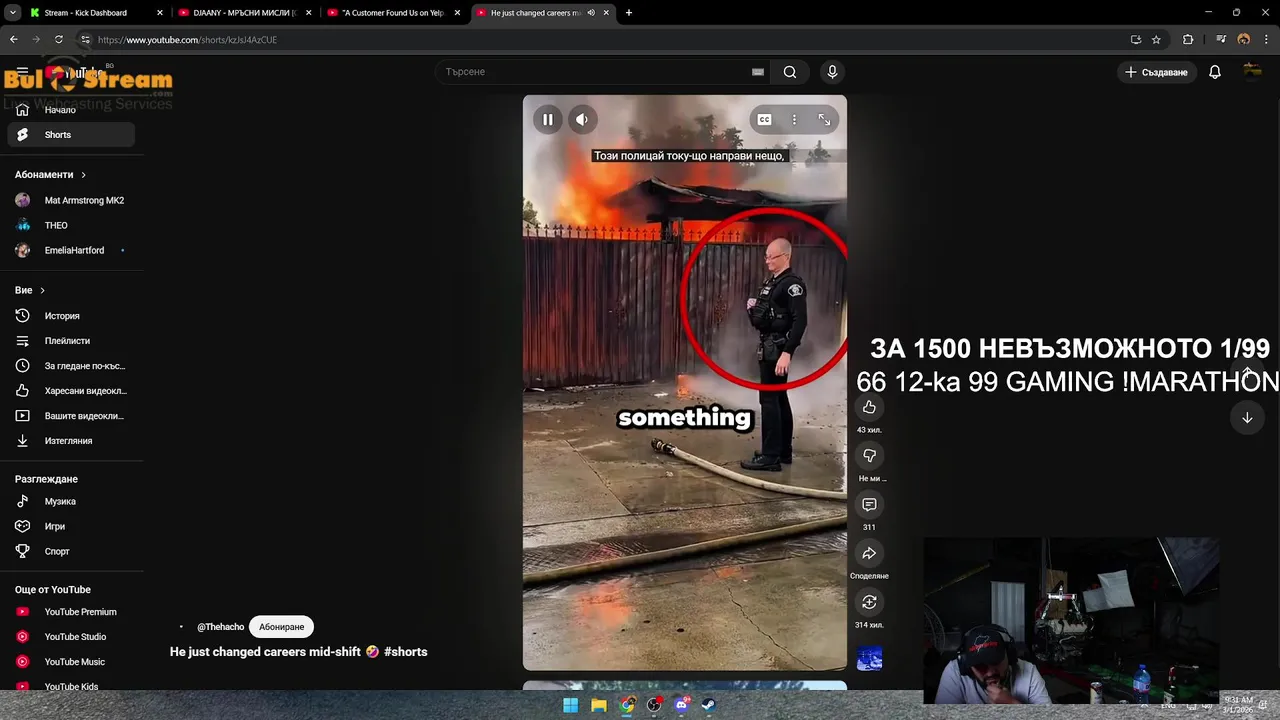Open Steam from the taskbar
Screen dimensions: 1280x720
click(x=709, y=705)
